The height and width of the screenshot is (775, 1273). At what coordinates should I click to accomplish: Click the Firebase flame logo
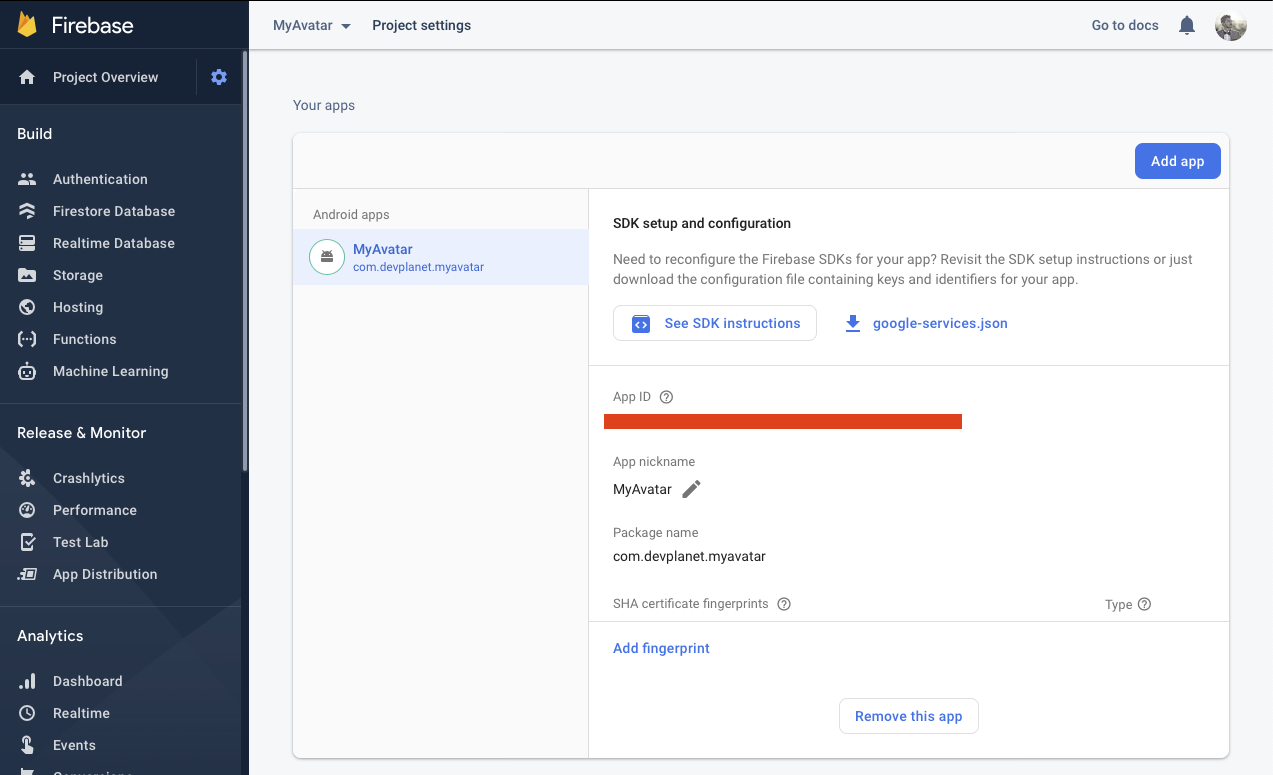tap(27, 25)
